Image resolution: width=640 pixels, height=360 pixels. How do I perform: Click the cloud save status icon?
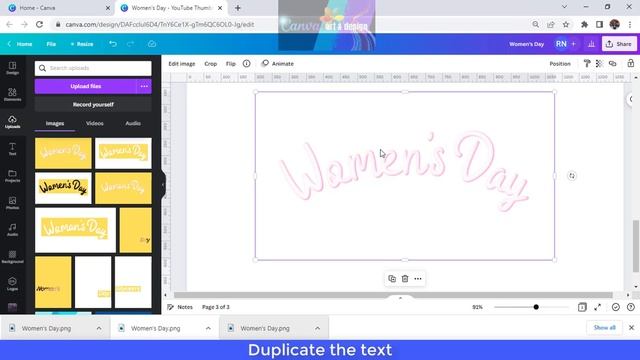click(x=152, y=44)
